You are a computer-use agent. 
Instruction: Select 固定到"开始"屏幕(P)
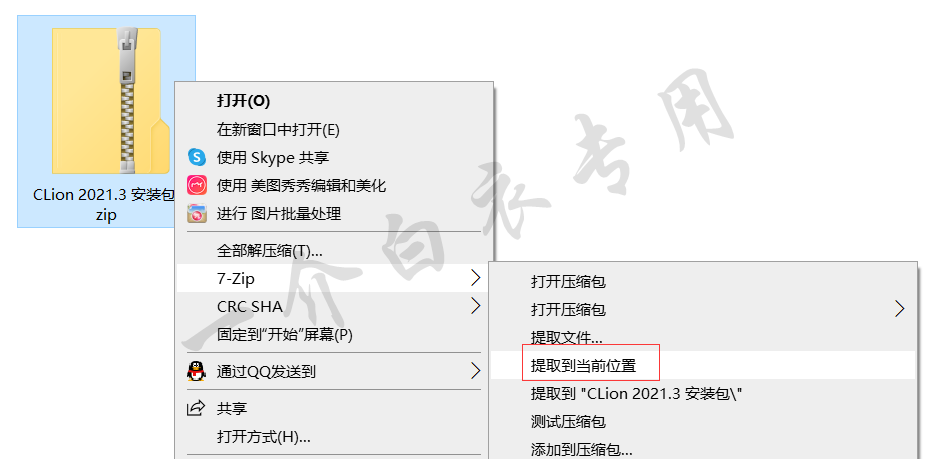point(285,334)
